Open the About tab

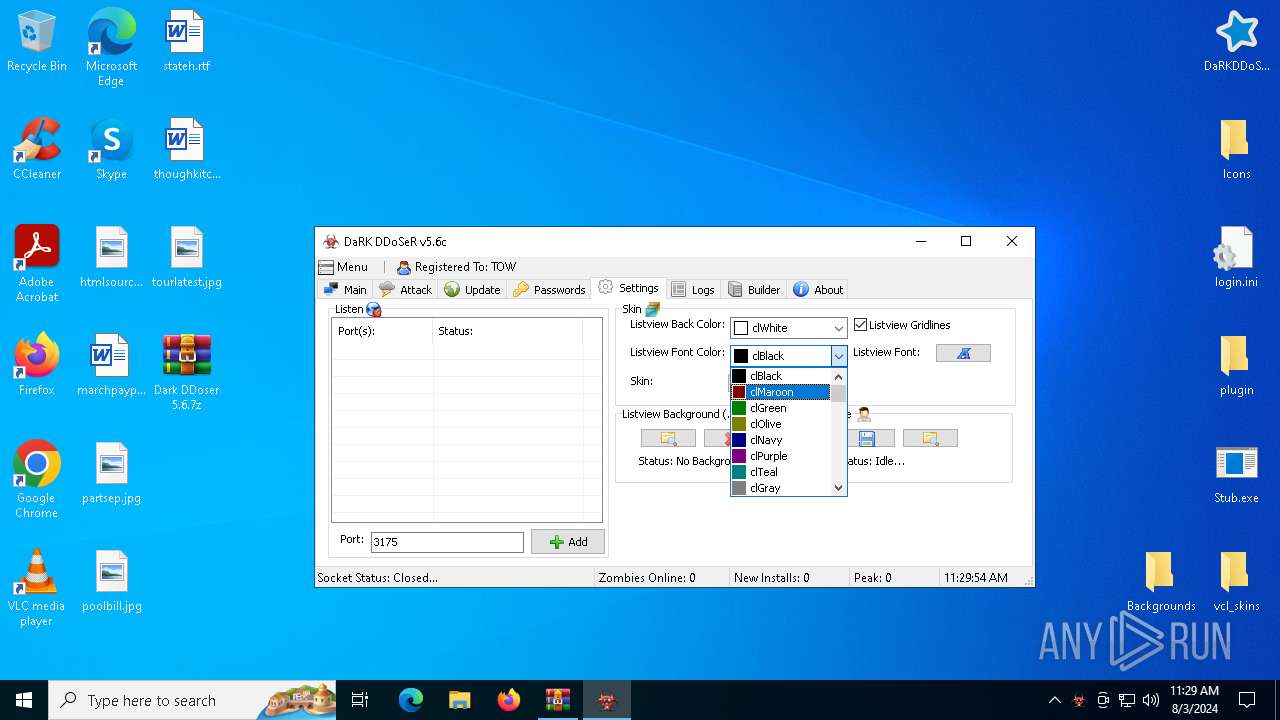point(818,289)
